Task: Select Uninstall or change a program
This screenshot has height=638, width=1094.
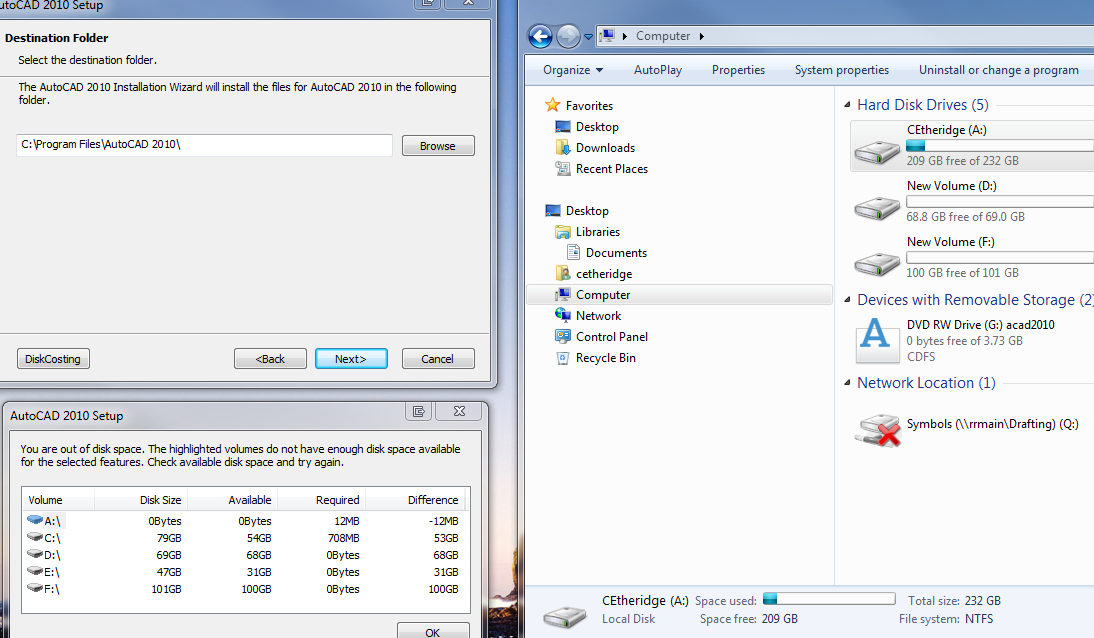Action: click(x=999, y=70)
